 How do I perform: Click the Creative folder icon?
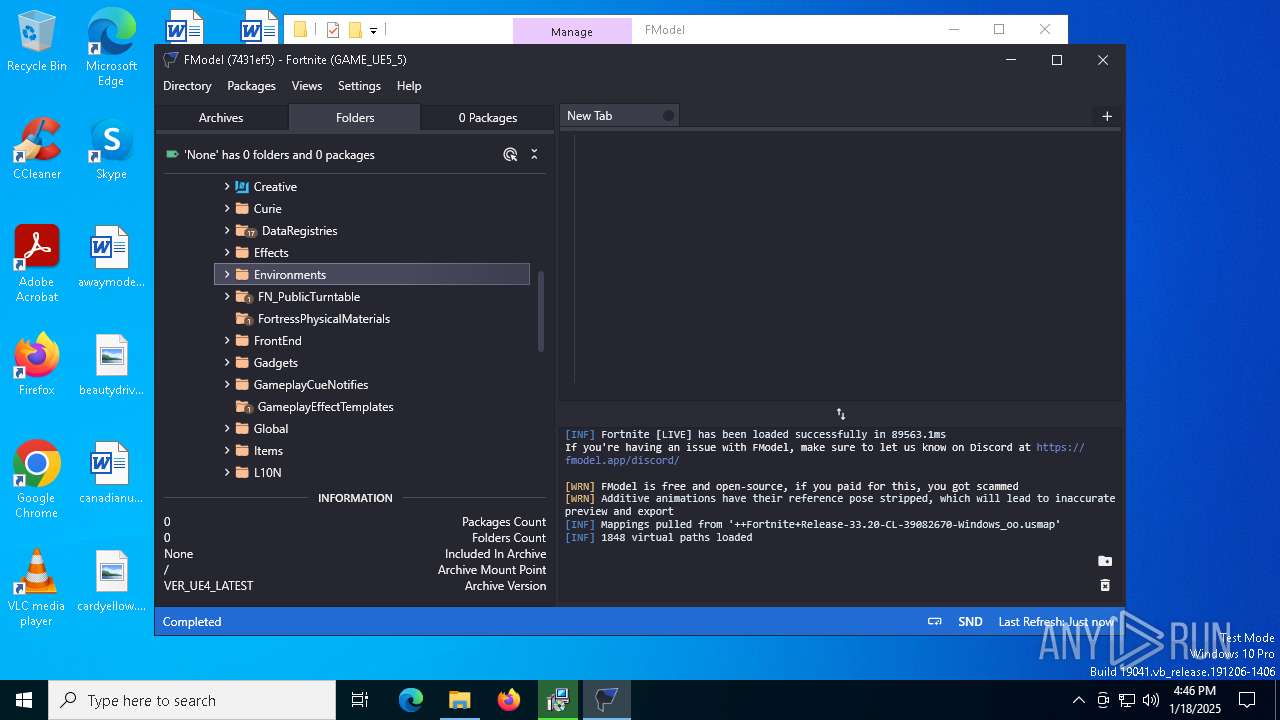click(x=242, y=186)
